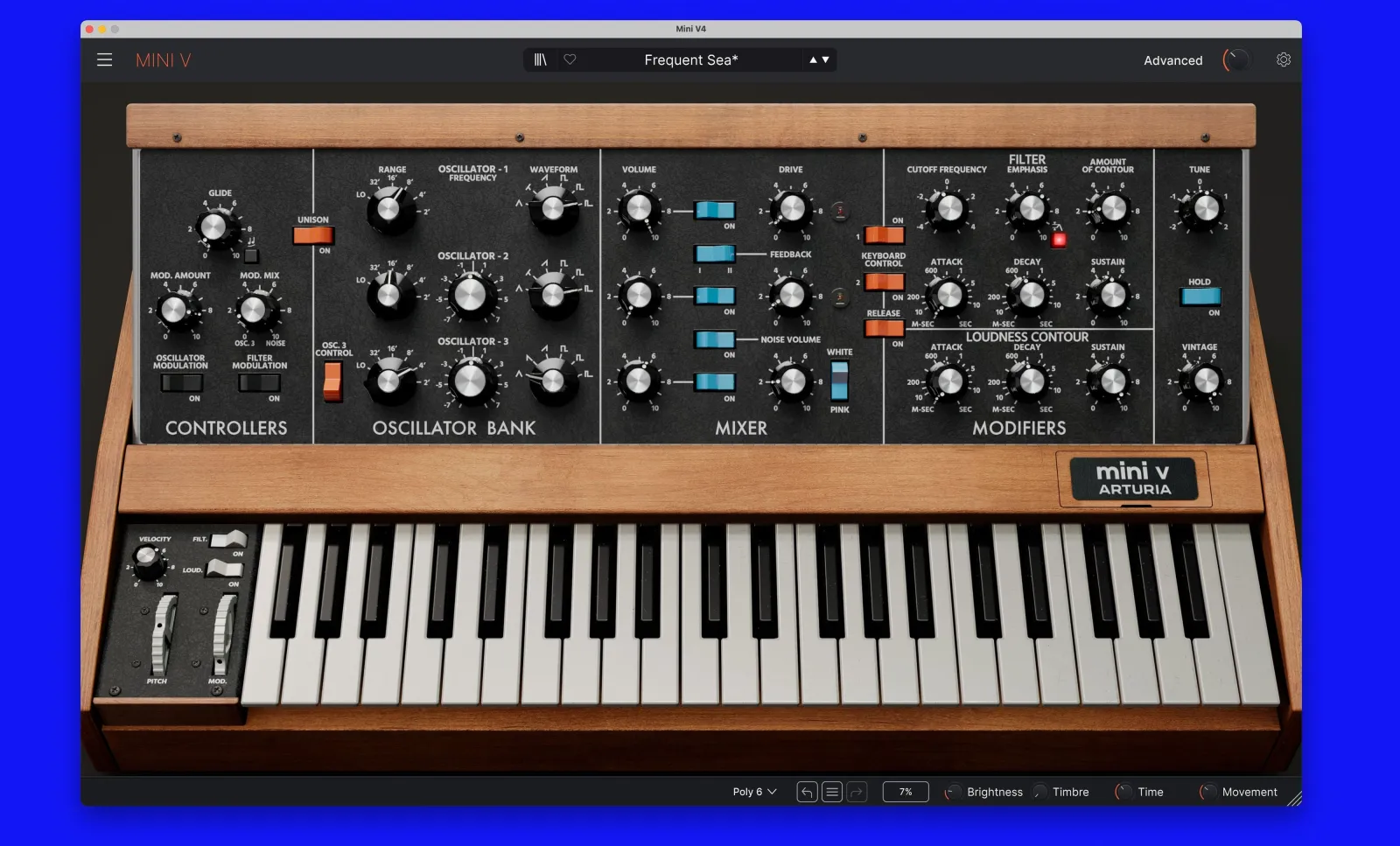This screenshot has width=1400, height=846.
Task: Click the undo arrow icon
Action: [807, 792]
